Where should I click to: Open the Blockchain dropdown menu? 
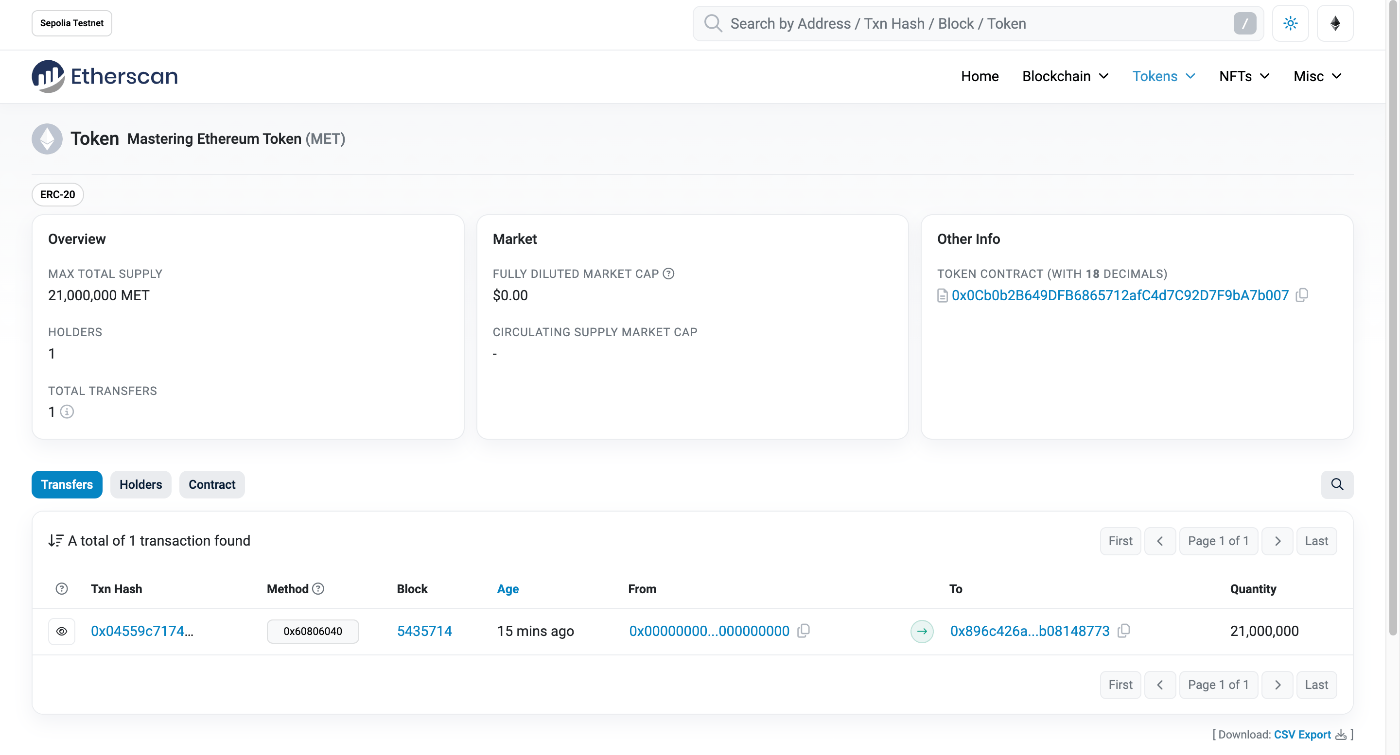point(1065,76)
